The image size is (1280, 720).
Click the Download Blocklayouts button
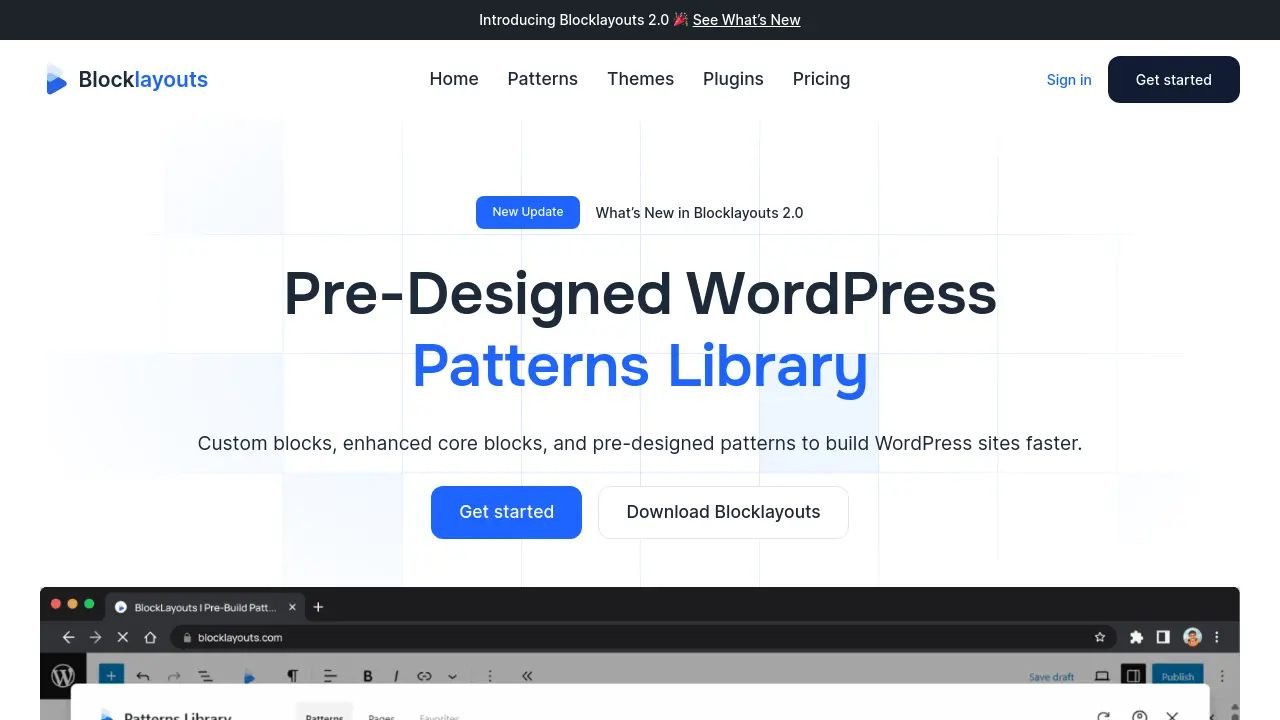tap(724, 512)
